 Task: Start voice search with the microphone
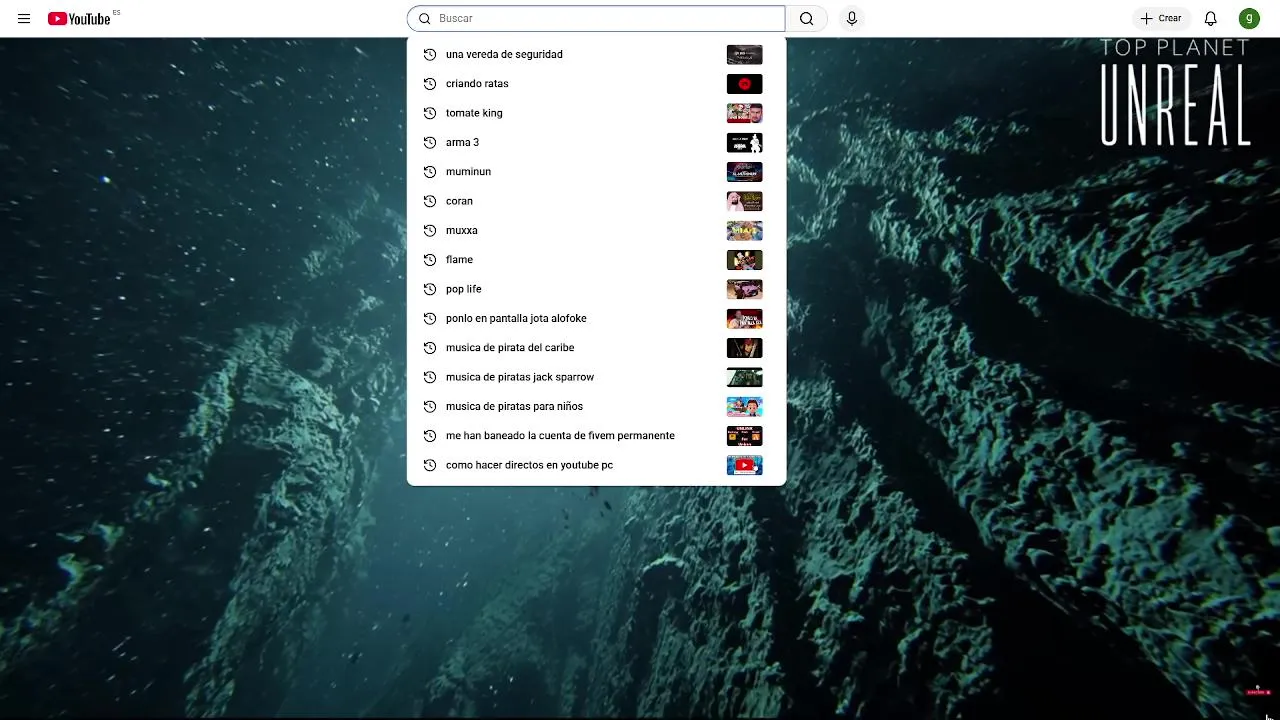[851, 18]
